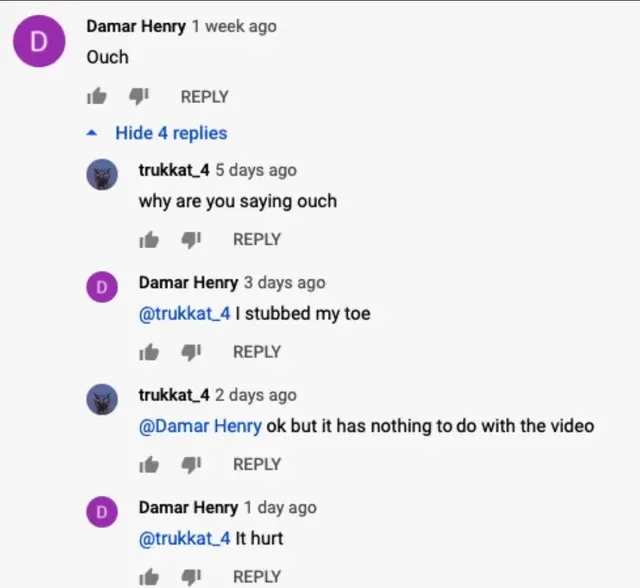The height and width of the screenshot is (588, 640).
Task: Like the "I stubbed my toe" reply
Action: tap(149, 352)
